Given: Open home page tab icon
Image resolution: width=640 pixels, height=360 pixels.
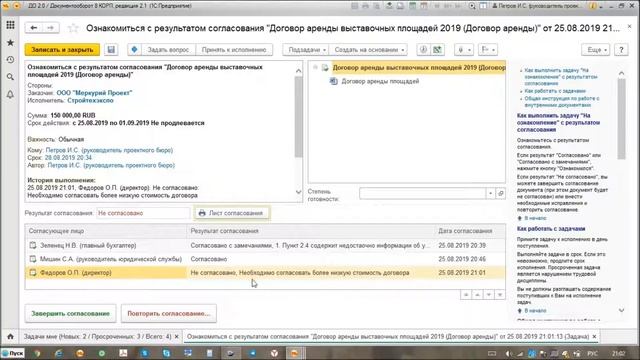Looking at the screenshot, I should [10, 336].
